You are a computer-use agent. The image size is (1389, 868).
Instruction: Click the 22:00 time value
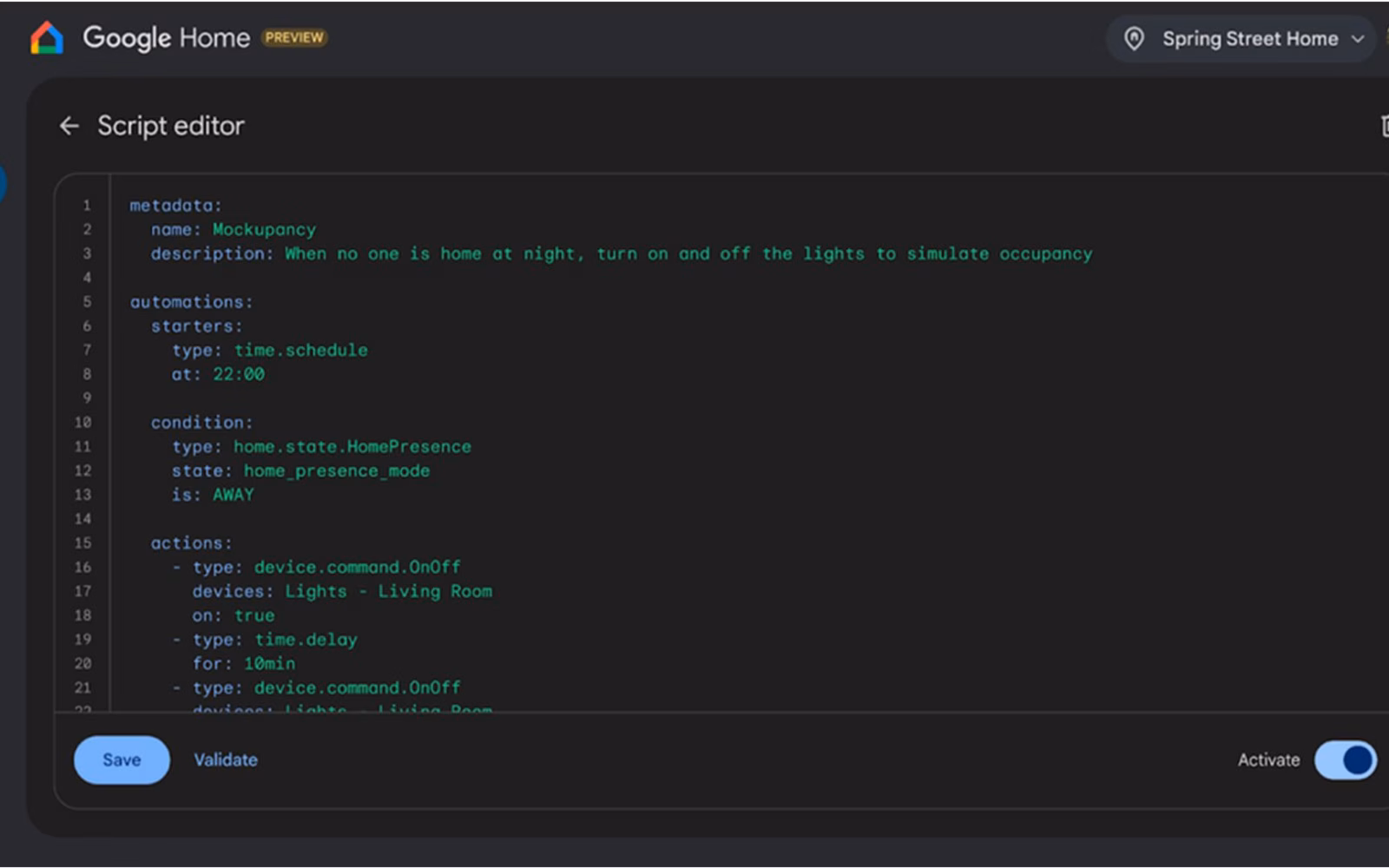pos(239,374)
